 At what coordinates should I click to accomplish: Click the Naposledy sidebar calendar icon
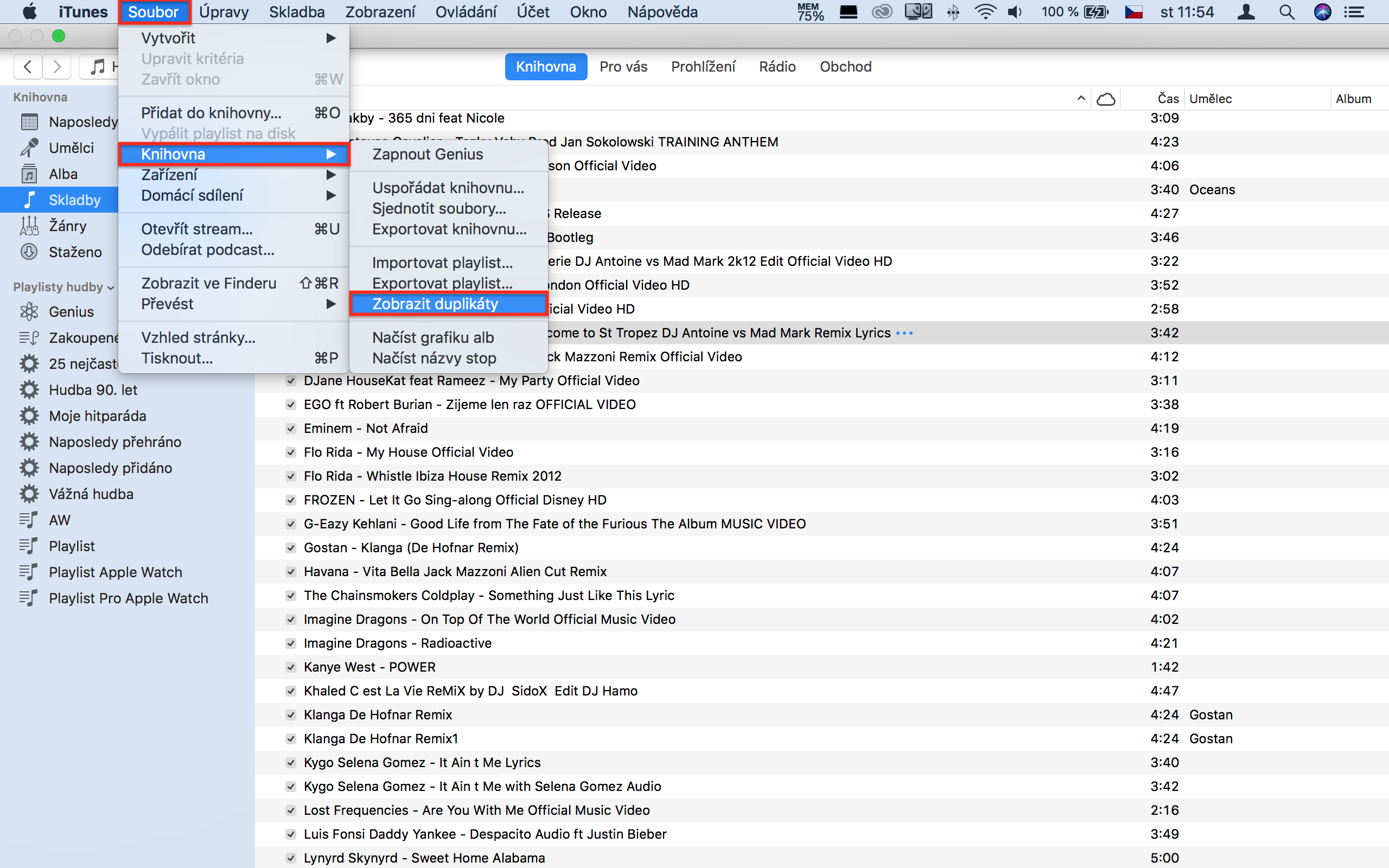pos(29,122)
